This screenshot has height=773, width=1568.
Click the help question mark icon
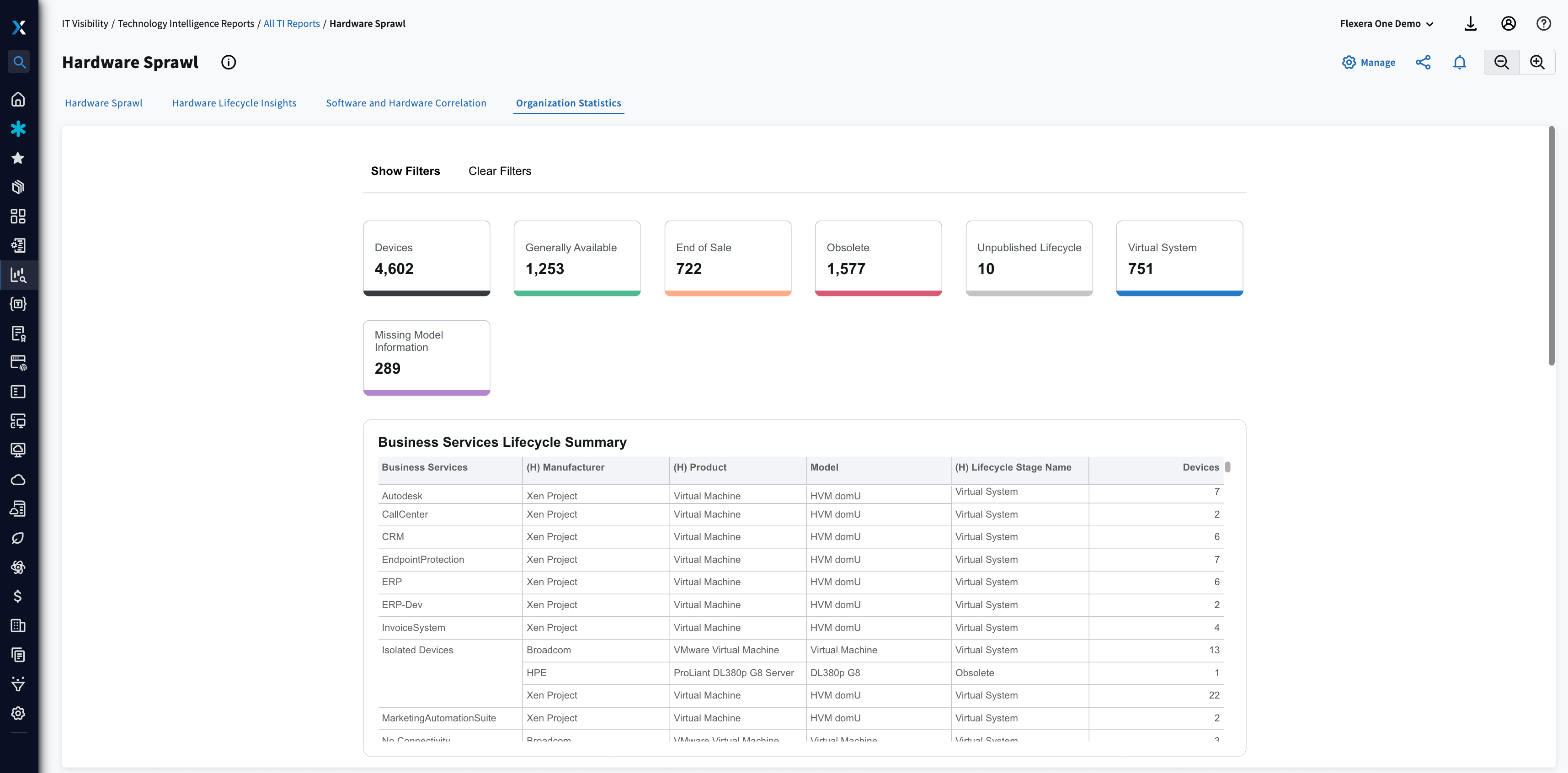1543,24
